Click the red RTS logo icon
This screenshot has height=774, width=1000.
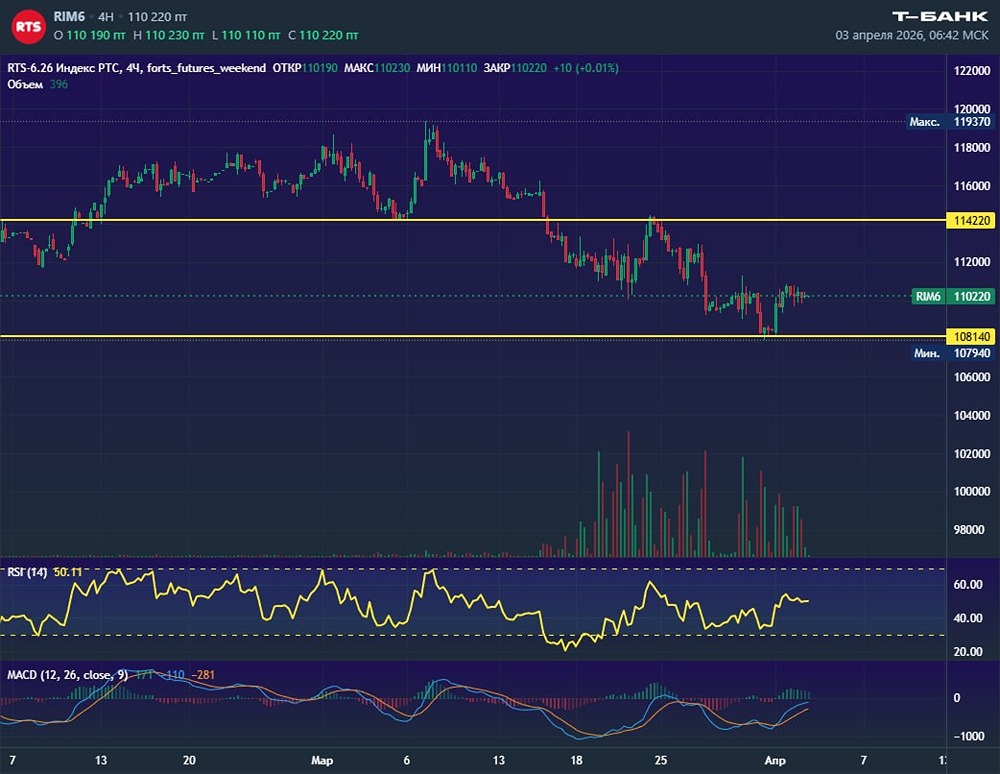click(28, 27)
